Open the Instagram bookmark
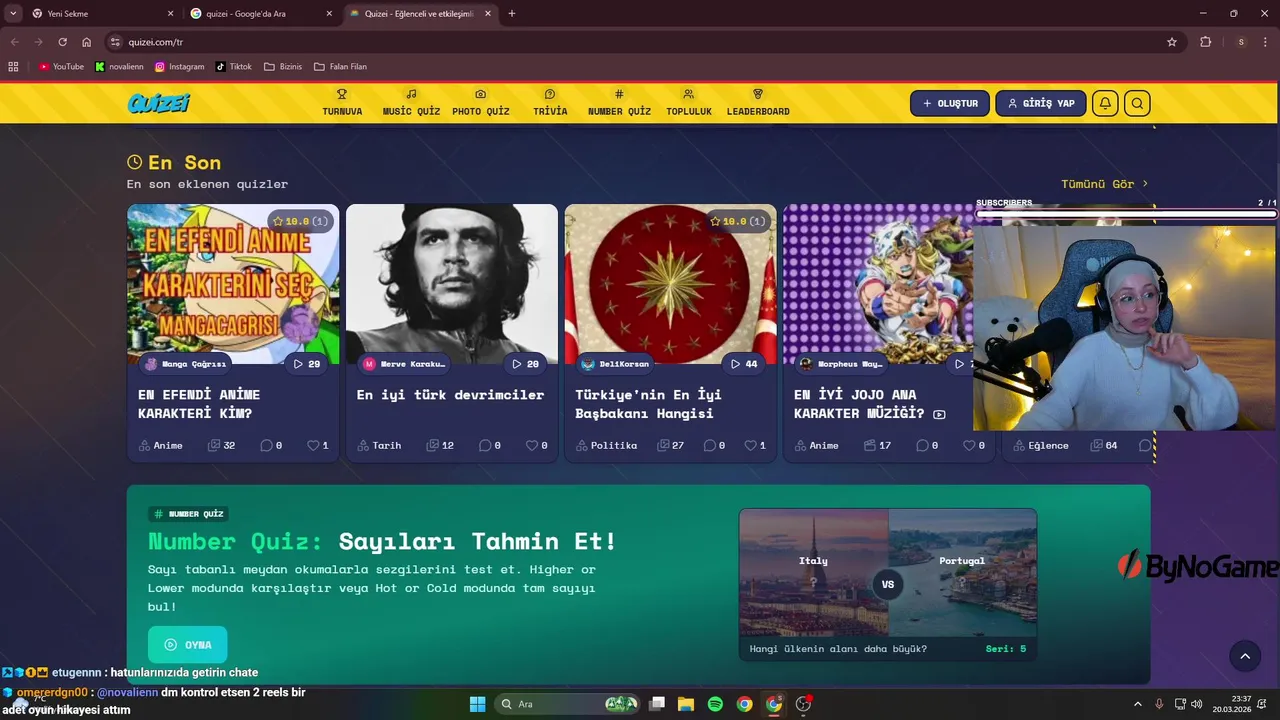This screenshot has width=1280, height=720. [180, 67]
